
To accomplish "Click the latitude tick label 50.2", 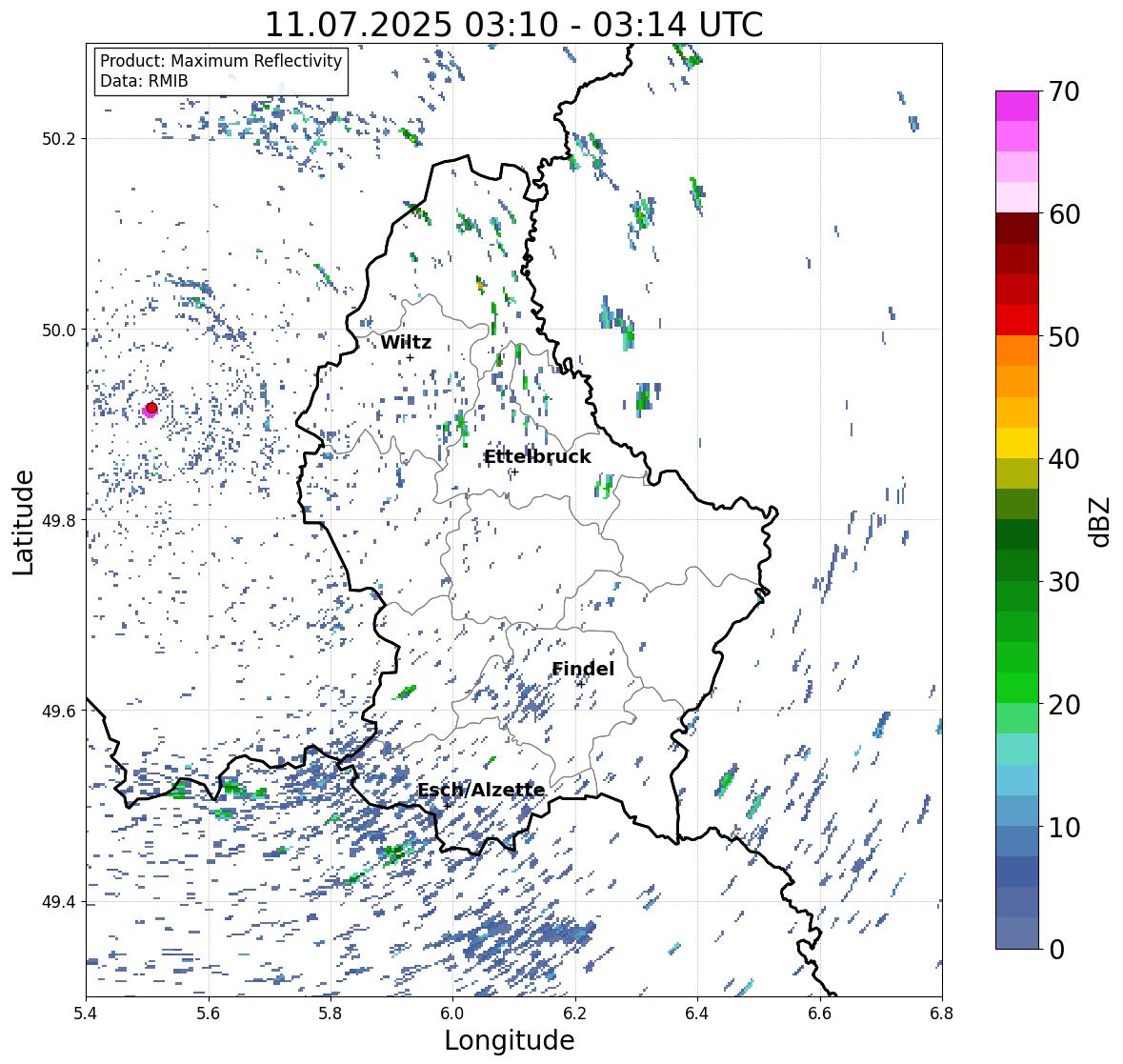I will tap(59, 139).
